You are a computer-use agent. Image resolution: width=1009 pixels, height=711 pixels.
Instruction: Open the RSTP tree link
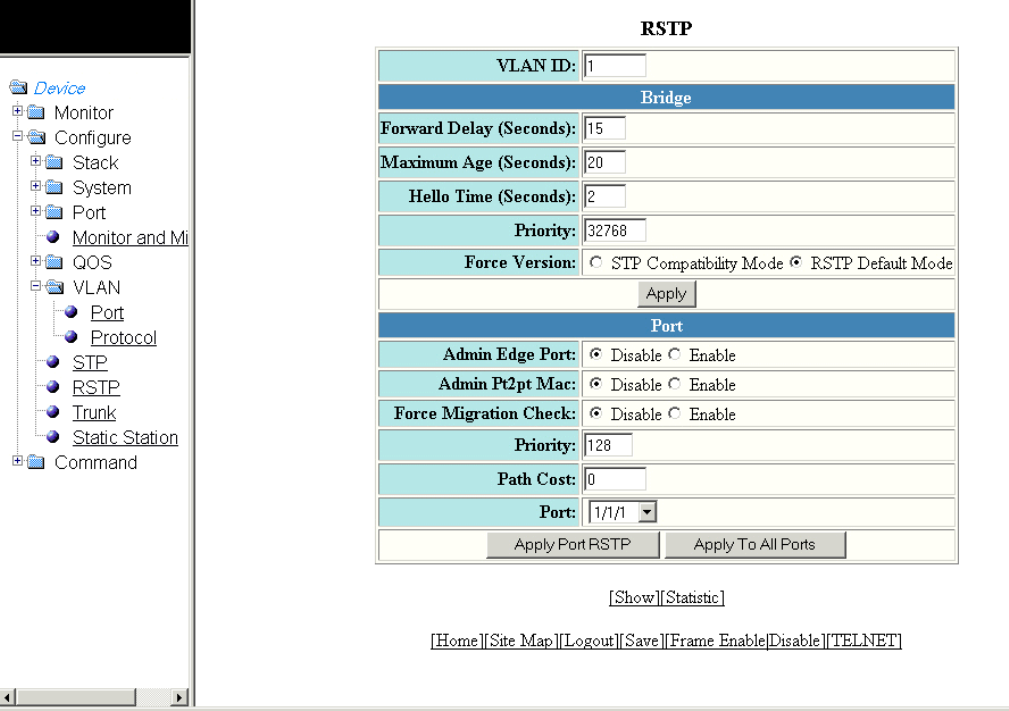click(x=96, y=387)
